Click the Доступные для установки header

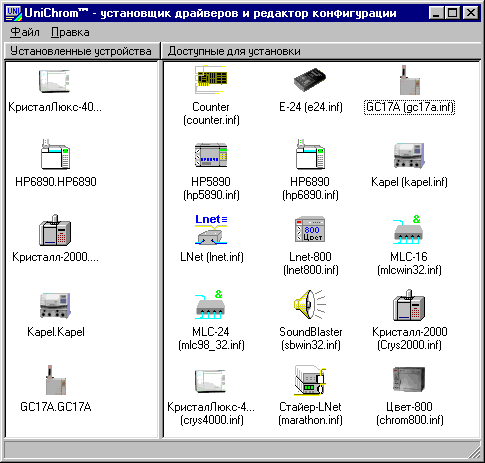pos(321,51)
